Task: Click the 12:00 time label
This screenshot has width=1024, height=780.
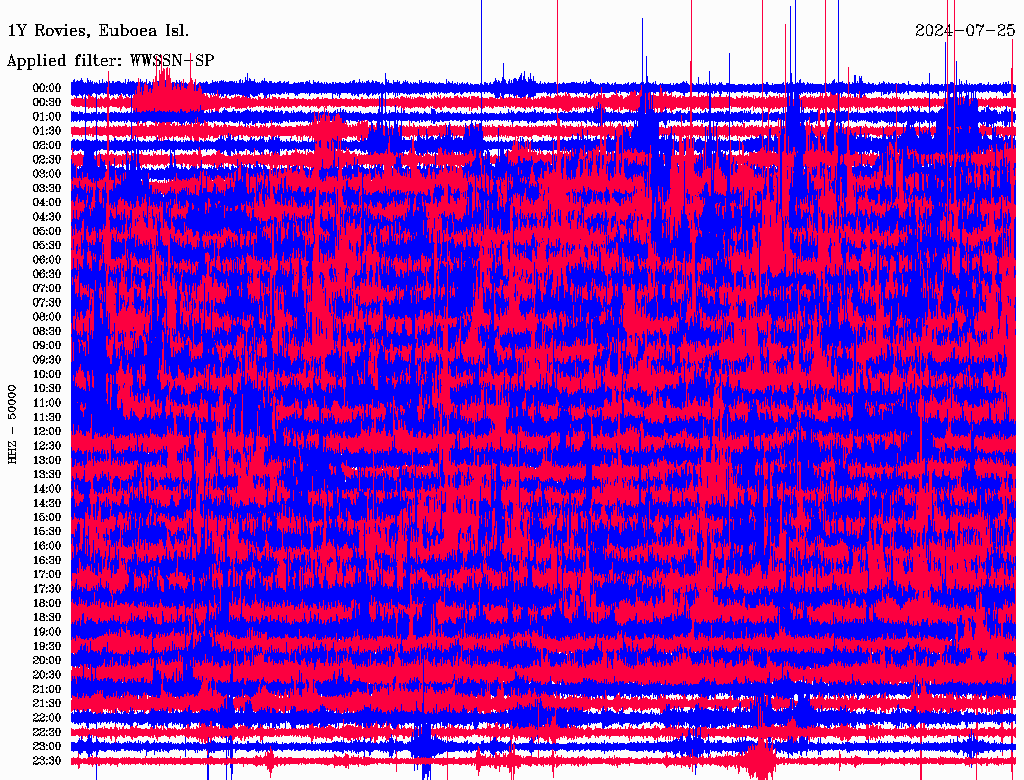Action: [47, 431]
